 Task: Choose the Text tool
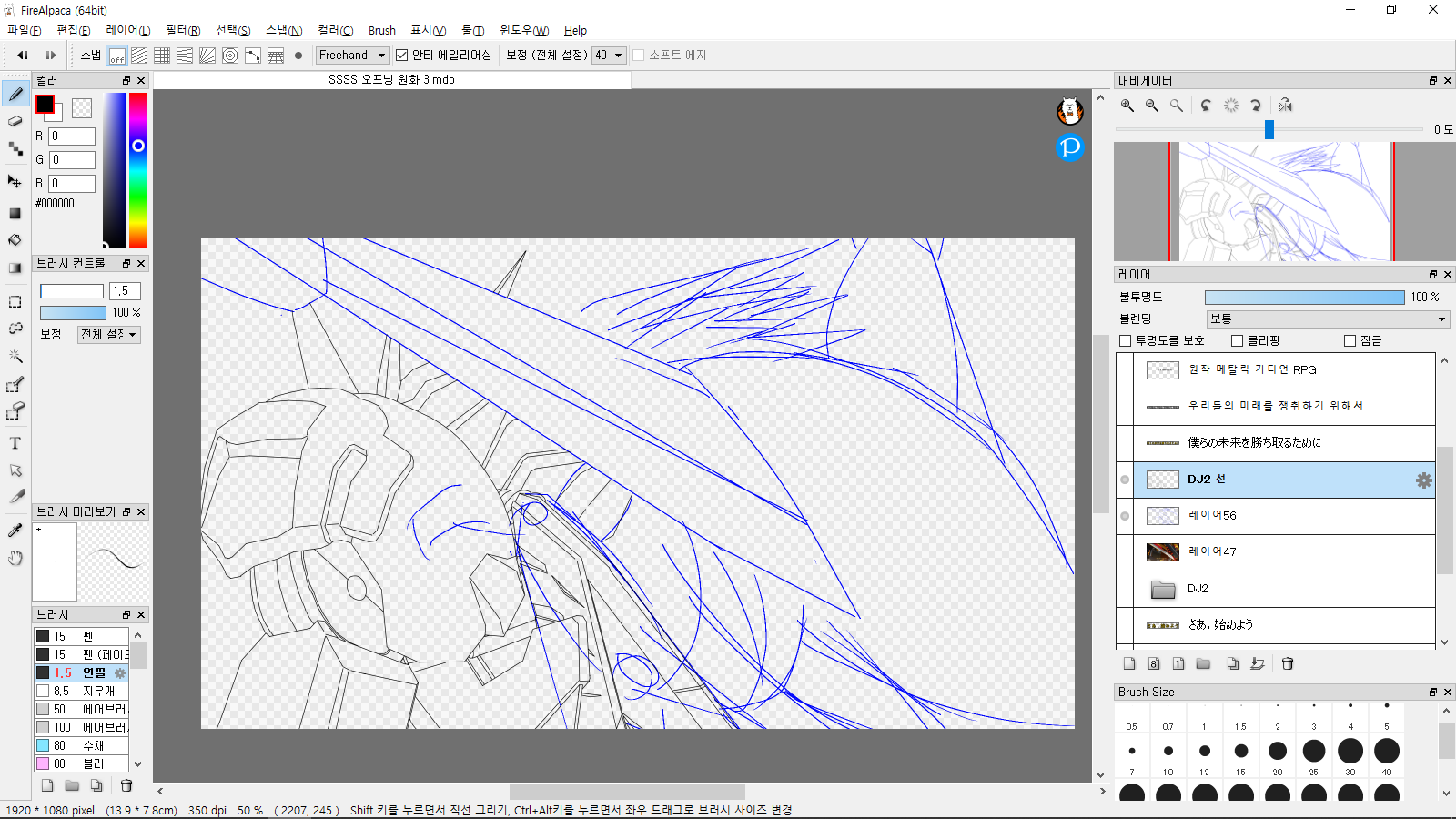click(15, 443)
